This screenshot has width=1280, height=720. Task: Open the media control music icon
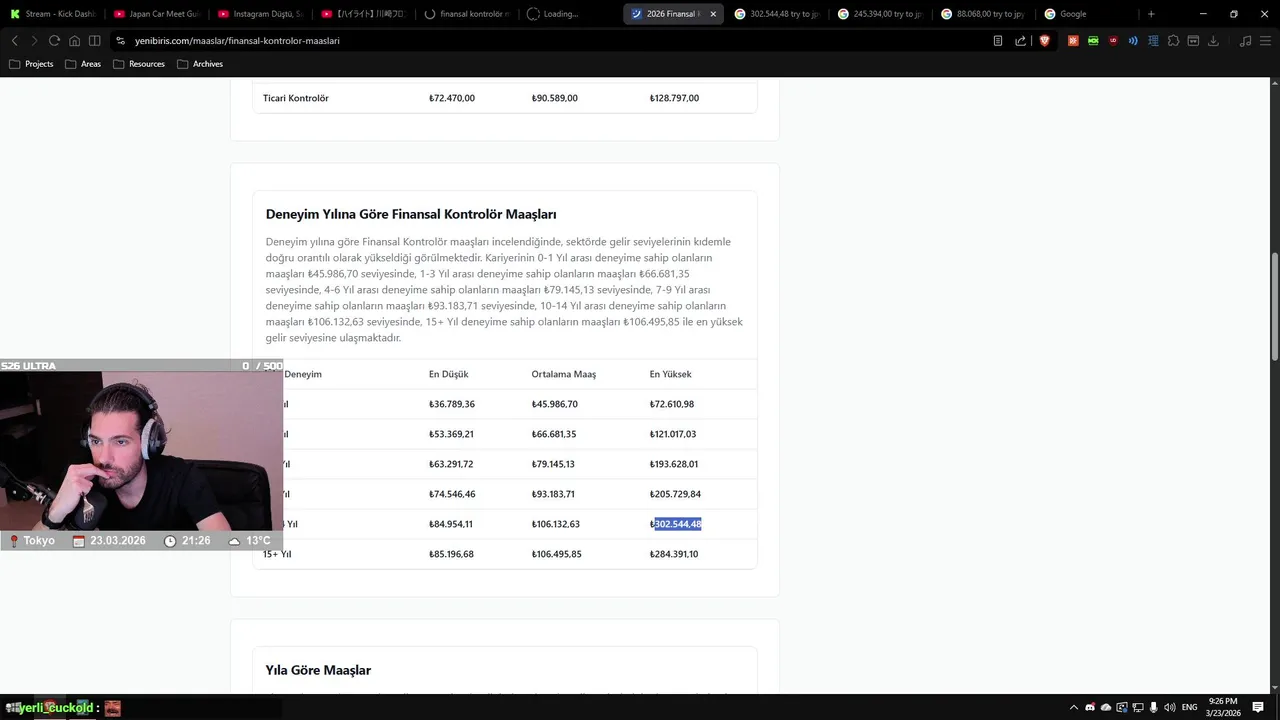tap(1245, 41)
